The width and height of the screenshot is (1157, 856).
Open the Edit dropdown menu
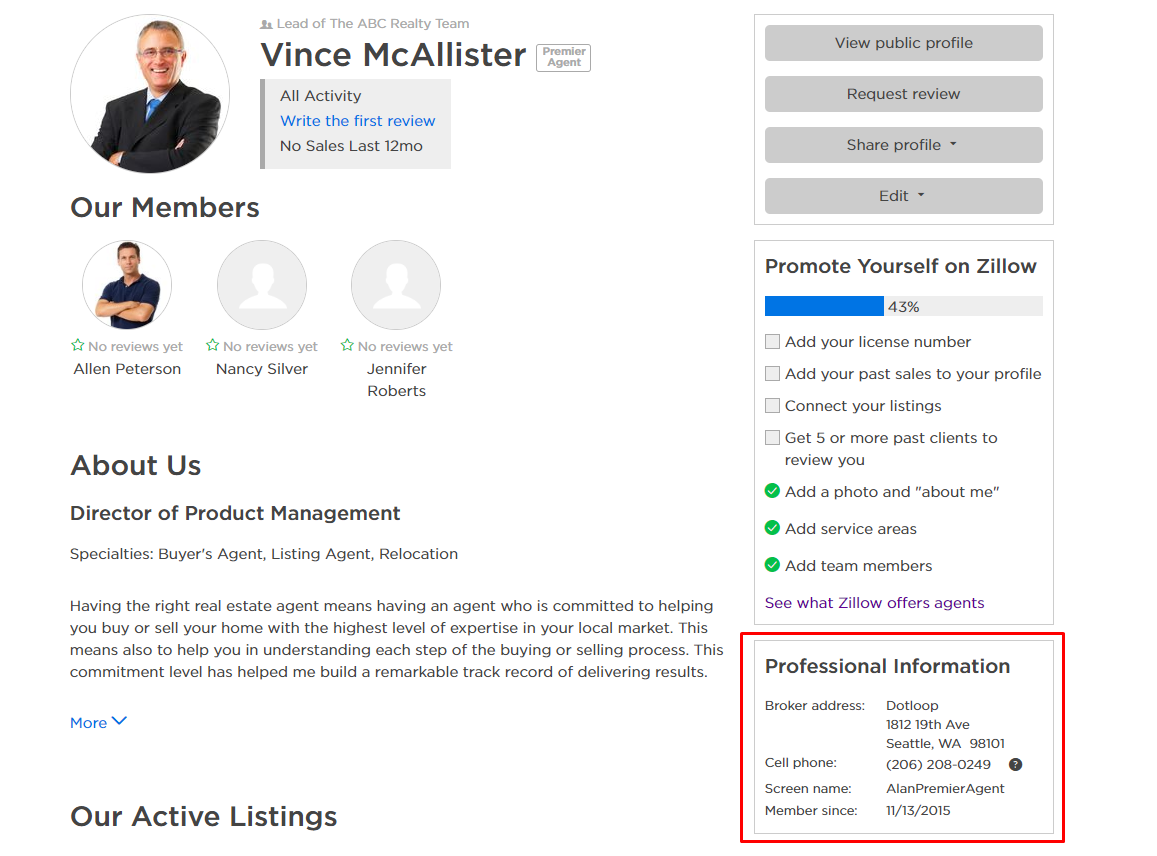(903, 196)
